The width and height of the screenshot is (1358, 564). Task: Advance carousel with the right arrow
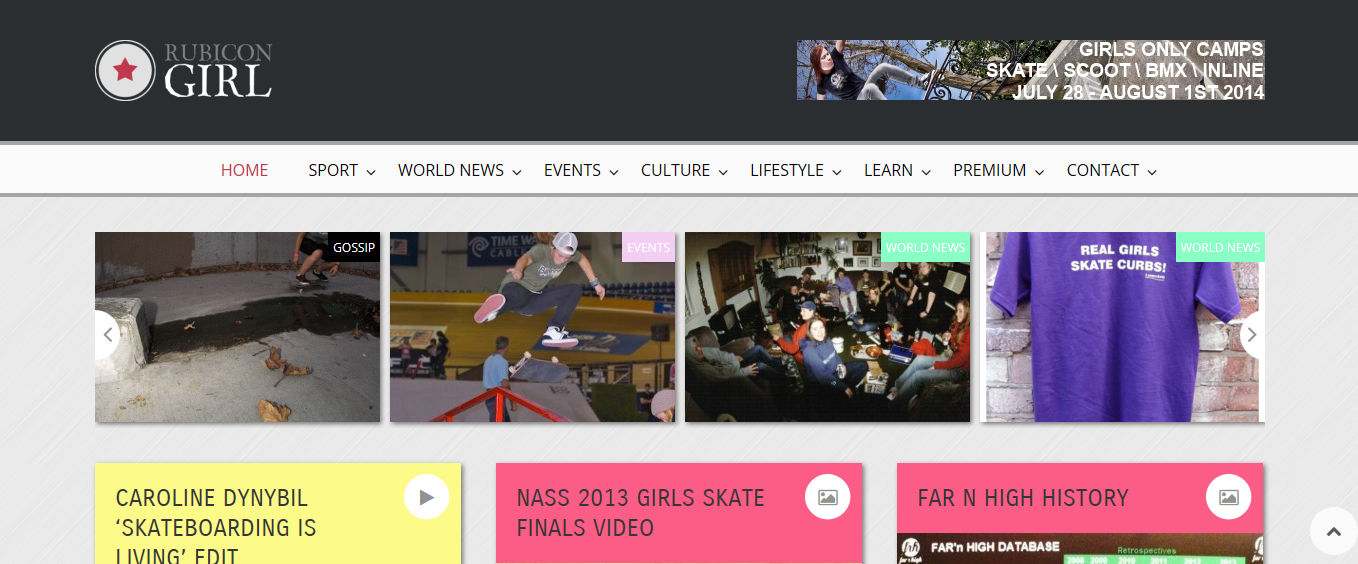click(1252, 335)
